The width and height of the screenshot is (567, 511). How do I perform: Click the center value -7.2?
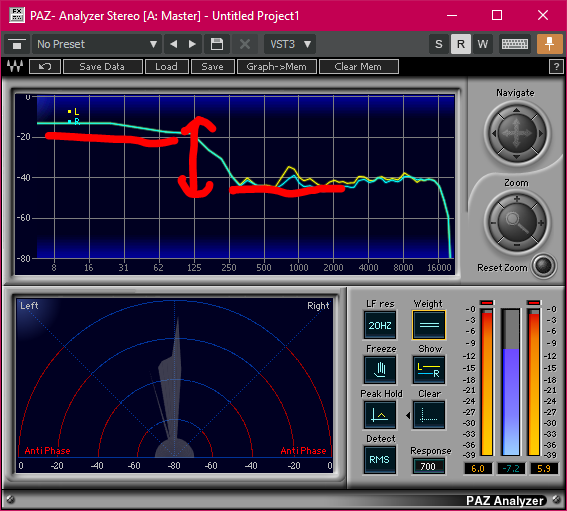tap(511, 468)
